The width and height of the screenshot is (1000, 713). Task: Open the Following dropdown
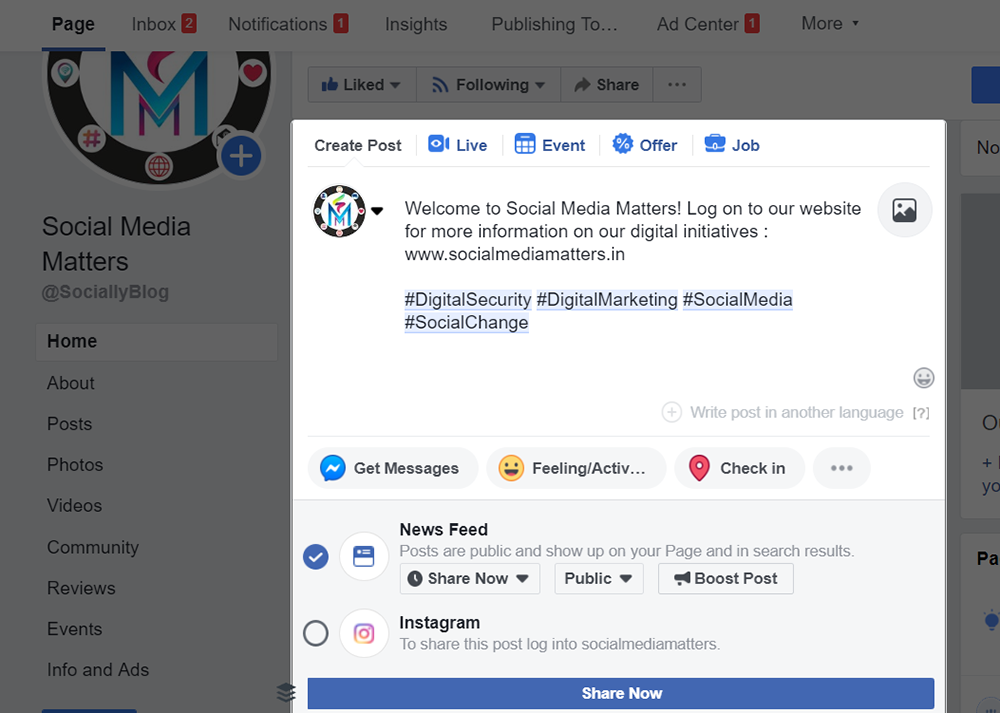click(x=489, y=85)
